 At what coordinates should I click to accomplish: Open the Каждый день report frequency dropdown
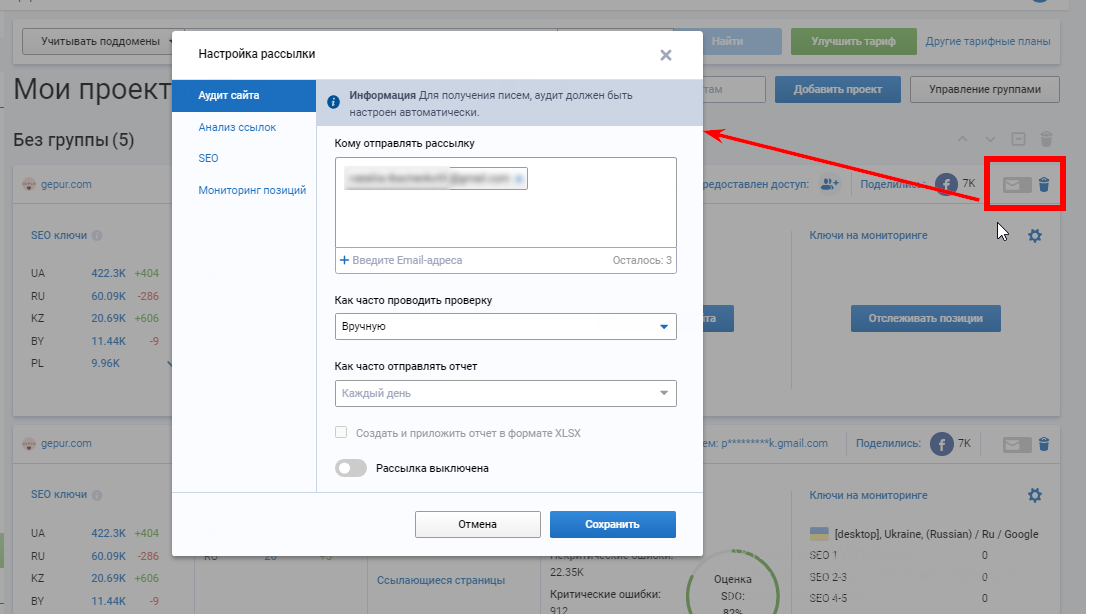click(505, 393)
